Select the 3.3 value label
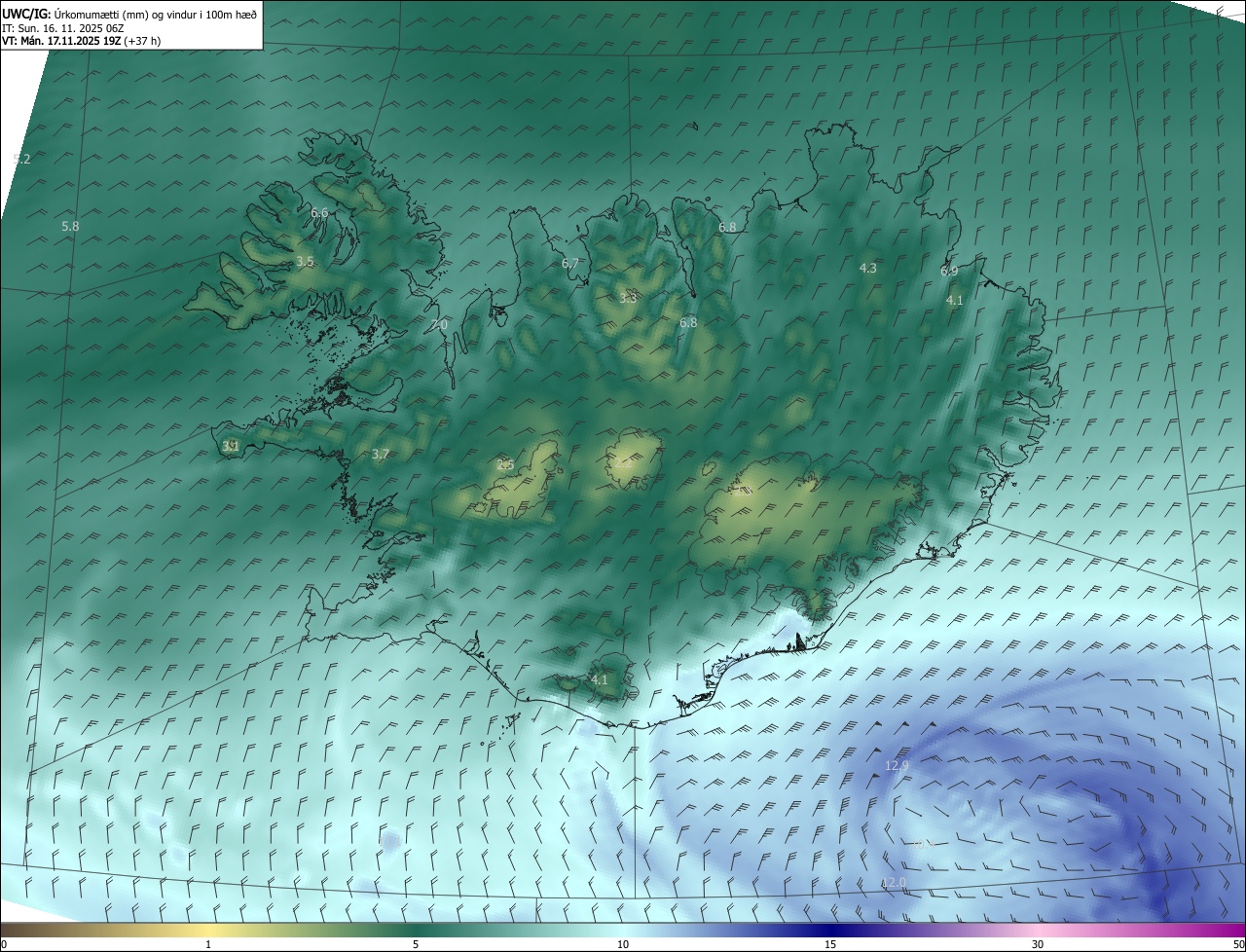The width and height of the screenshot is (1246, 952). click(628, 298)
